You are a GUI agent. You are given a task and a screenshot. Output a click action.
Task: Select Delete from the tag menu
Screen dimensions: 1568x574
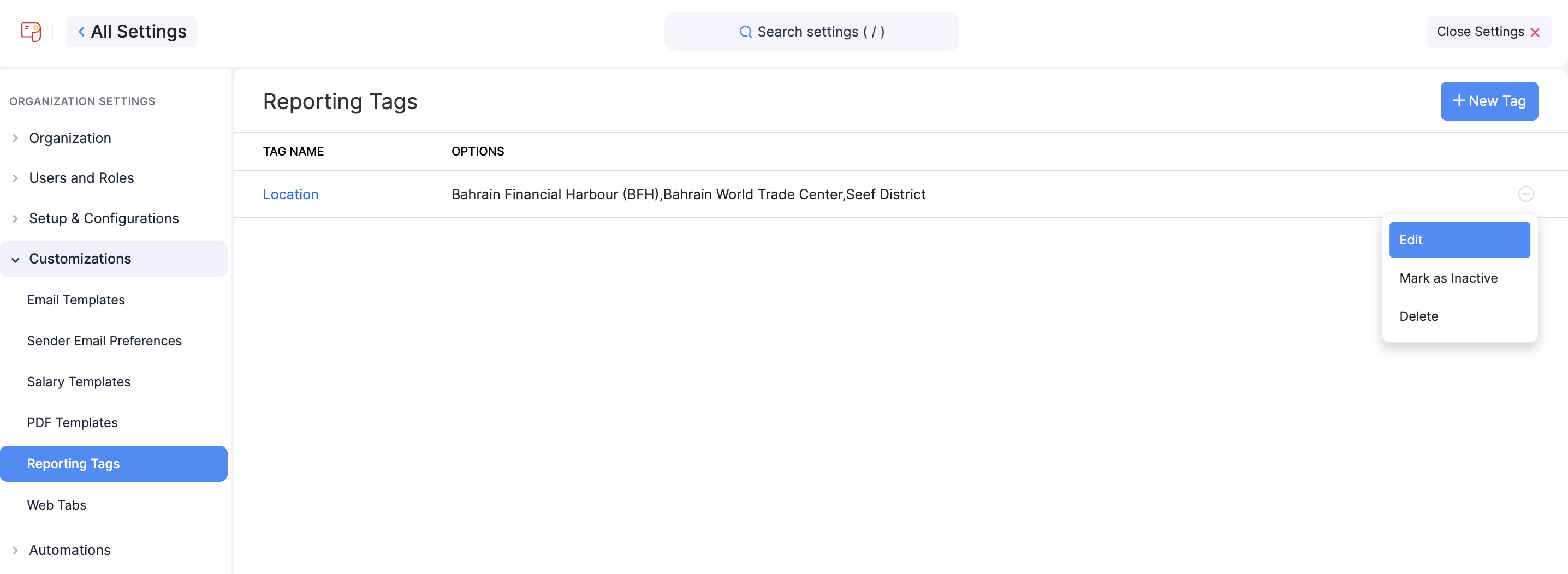click(x=1418, y=317)
